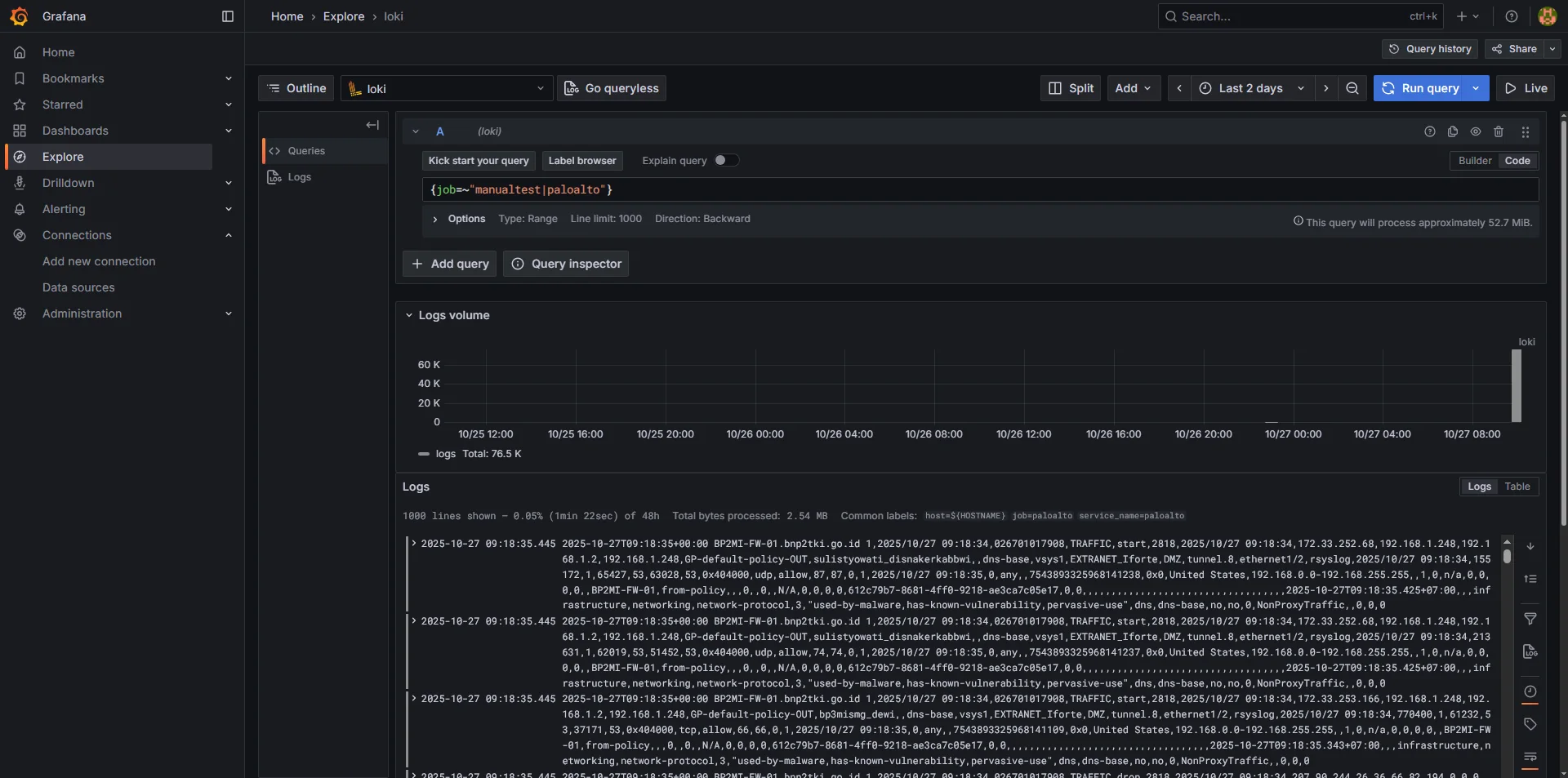Open the Last 2 days time picker
1568x778 pixels.
click(x=1252, y=88)
